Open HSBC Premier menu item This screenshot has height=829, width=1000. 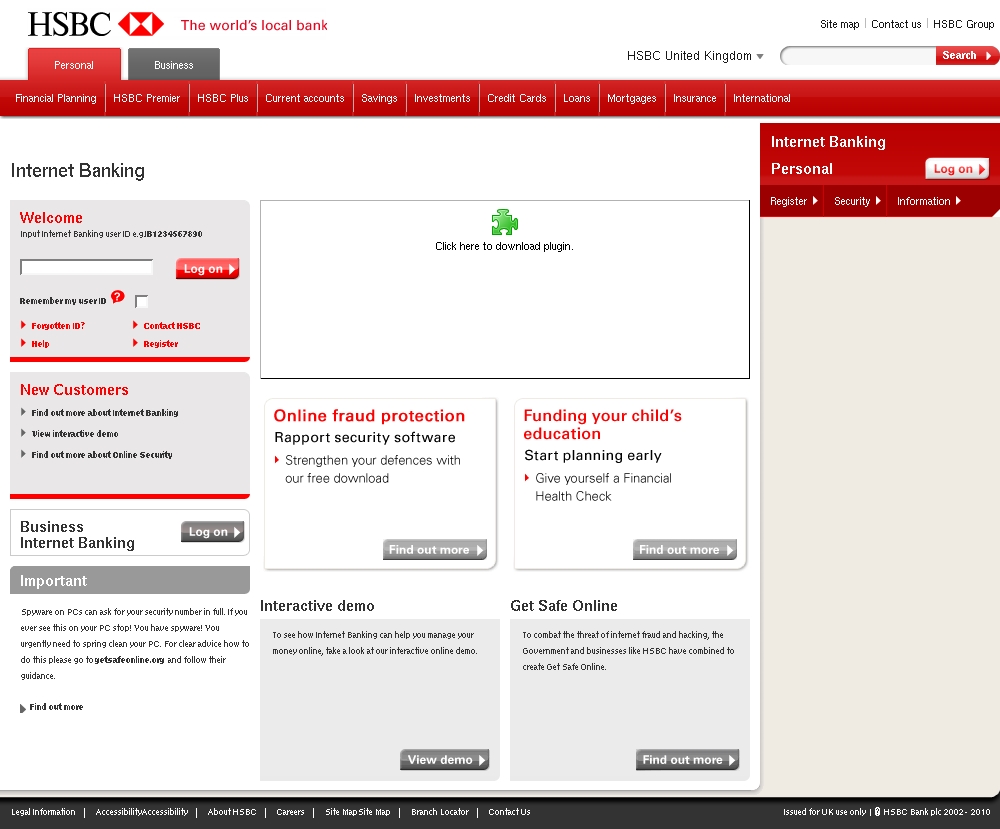[147, 98]
